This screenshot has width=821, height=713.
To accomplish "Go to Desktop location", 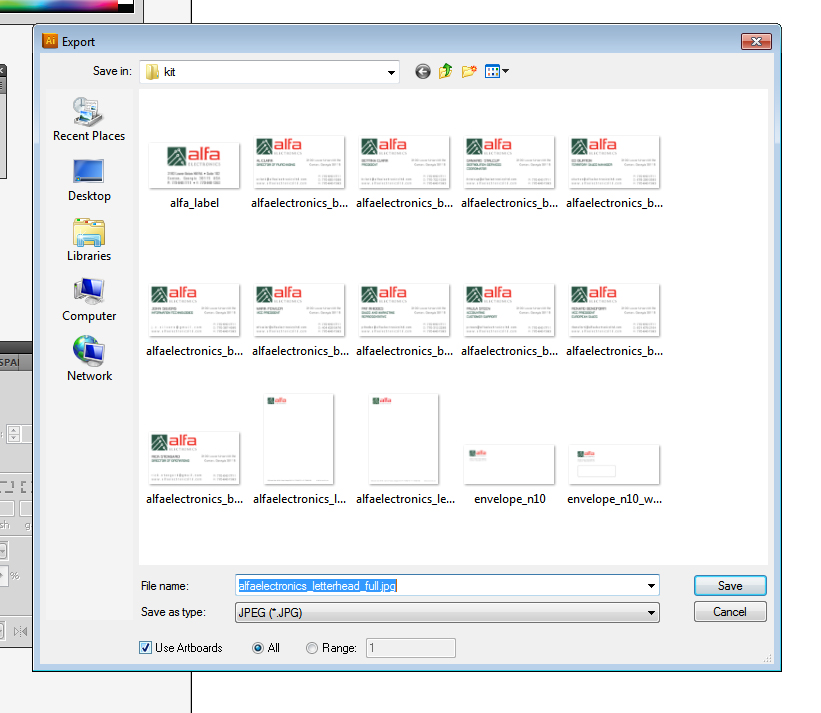I will pos(89,181).
